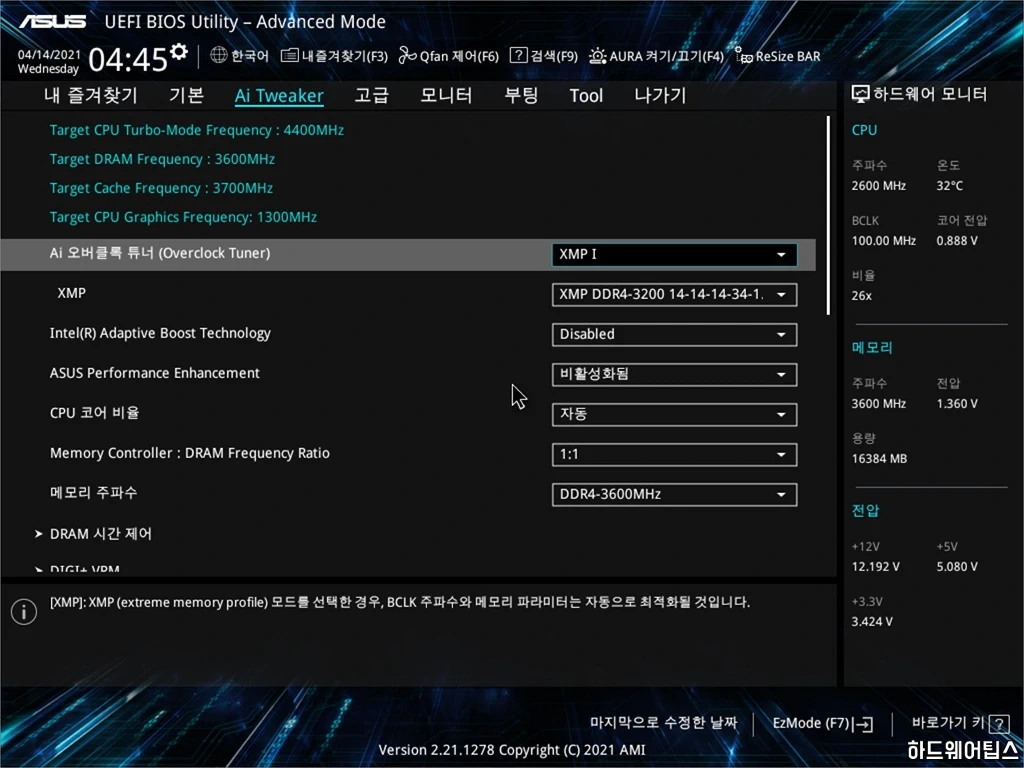Screen dimensions: 1024x768
Task: Click the AURA light icon (F4)
Action: click(x=598, y=56)
